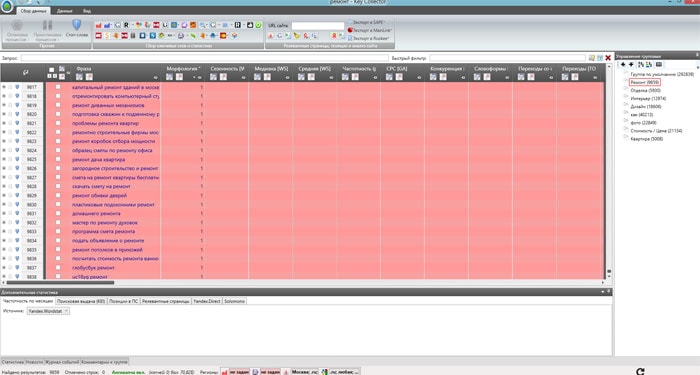Click the Остановка процессов button
700x375 pixels.
pos(17,30)
